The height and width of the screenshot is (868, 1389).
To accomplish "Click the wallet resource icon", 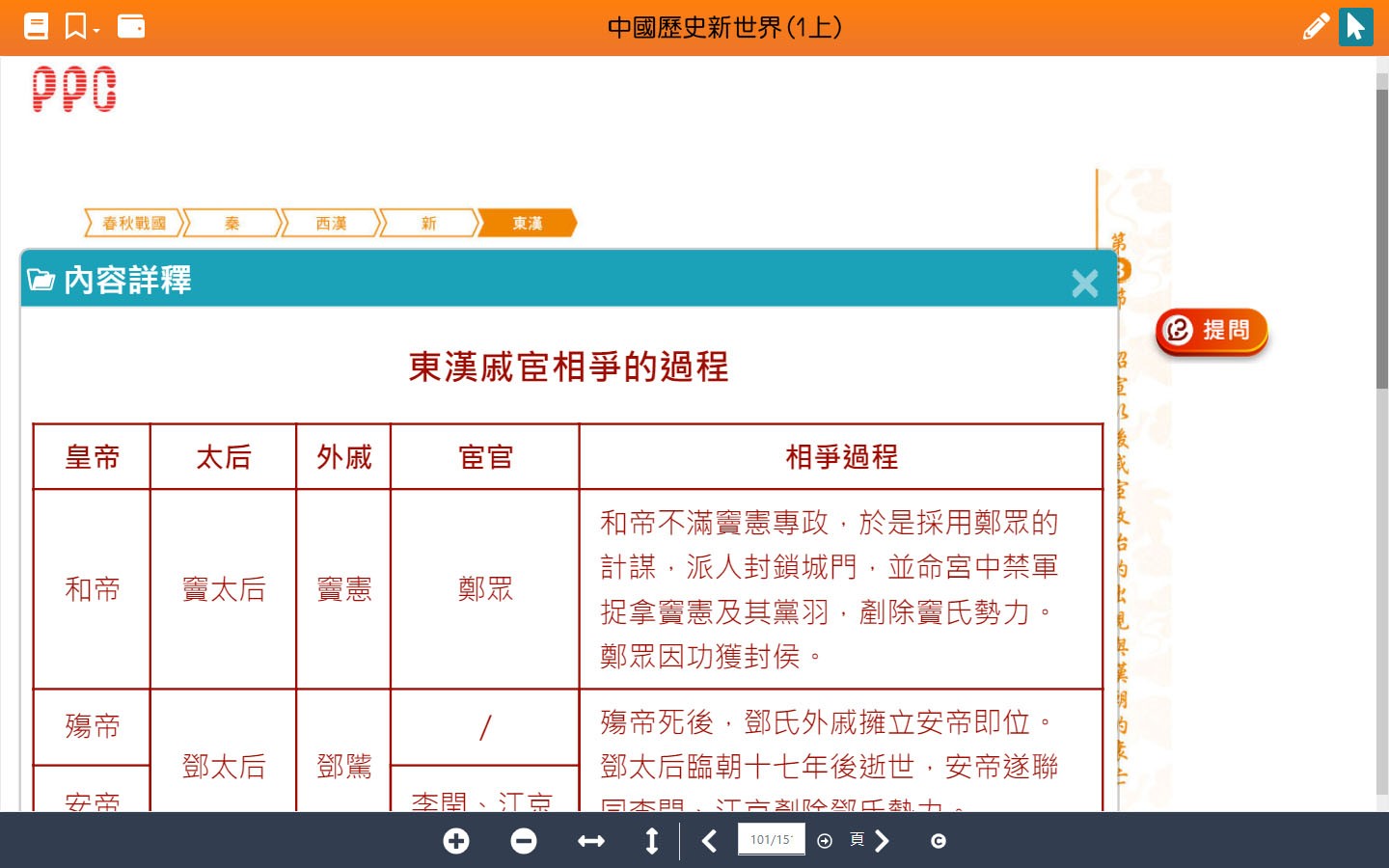I will (131, 26).
